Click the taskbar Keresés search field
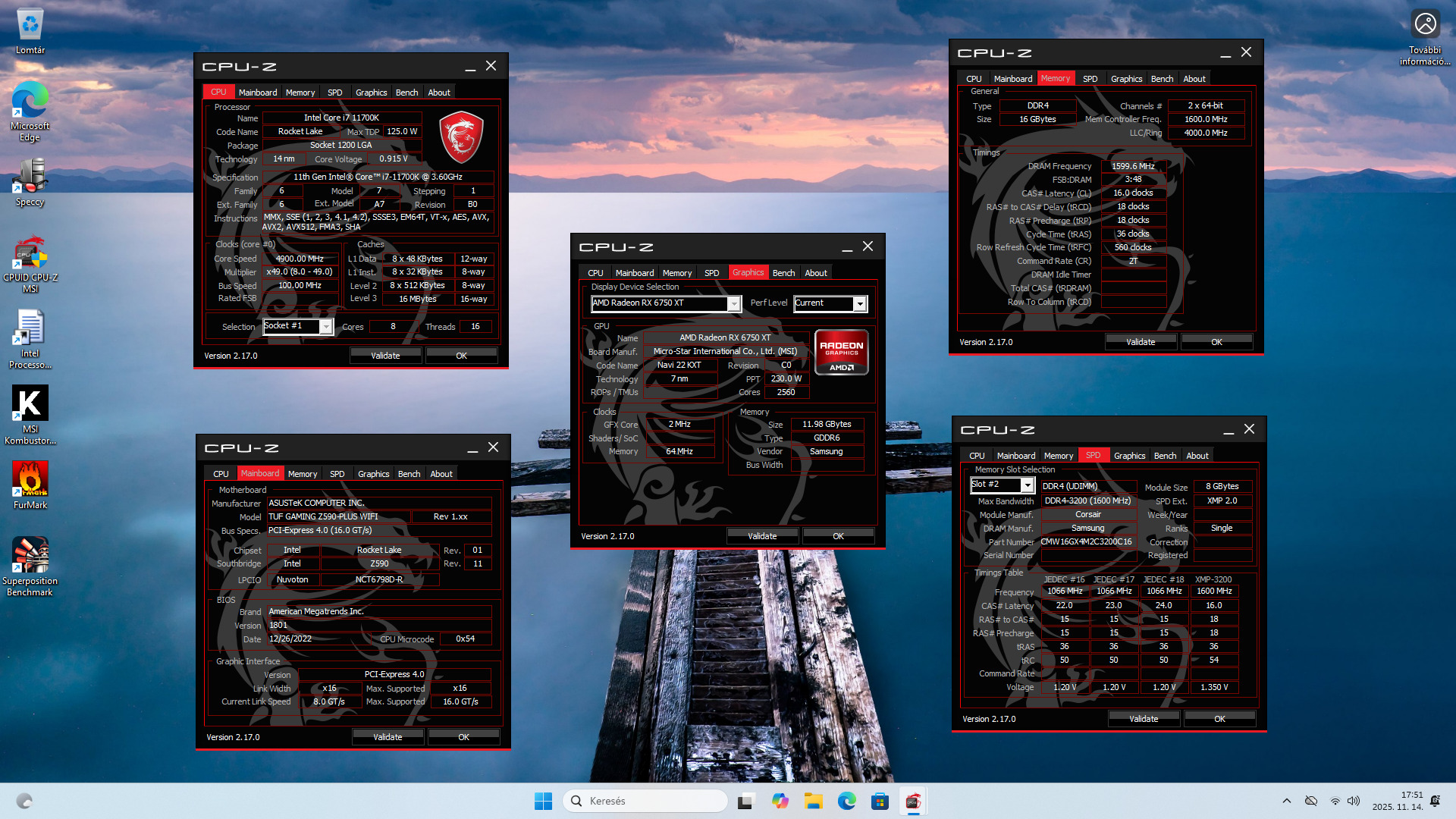 [x=645, y=801]
